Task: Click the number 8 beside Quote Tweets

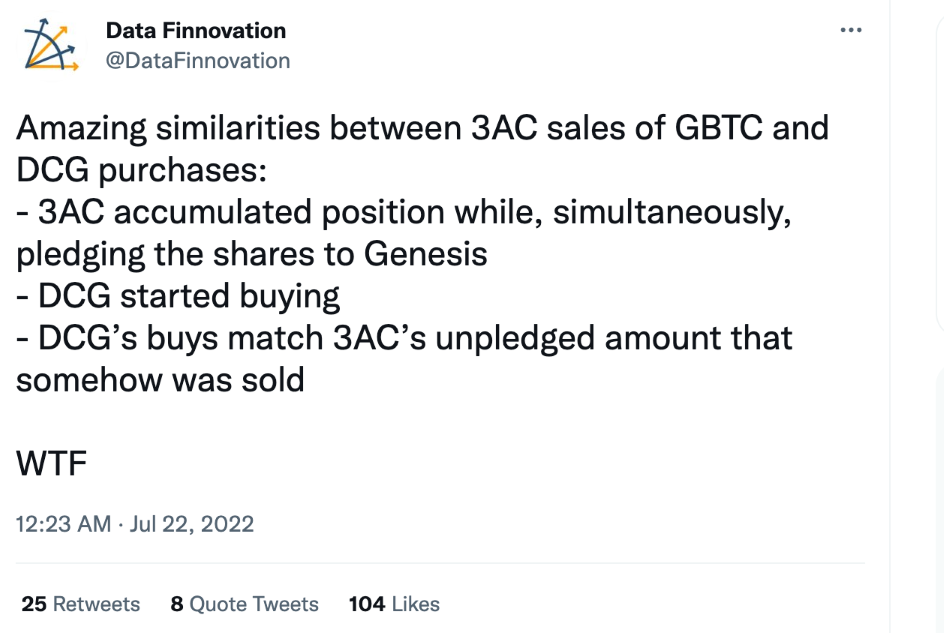Action: click(x=177, y=603)
